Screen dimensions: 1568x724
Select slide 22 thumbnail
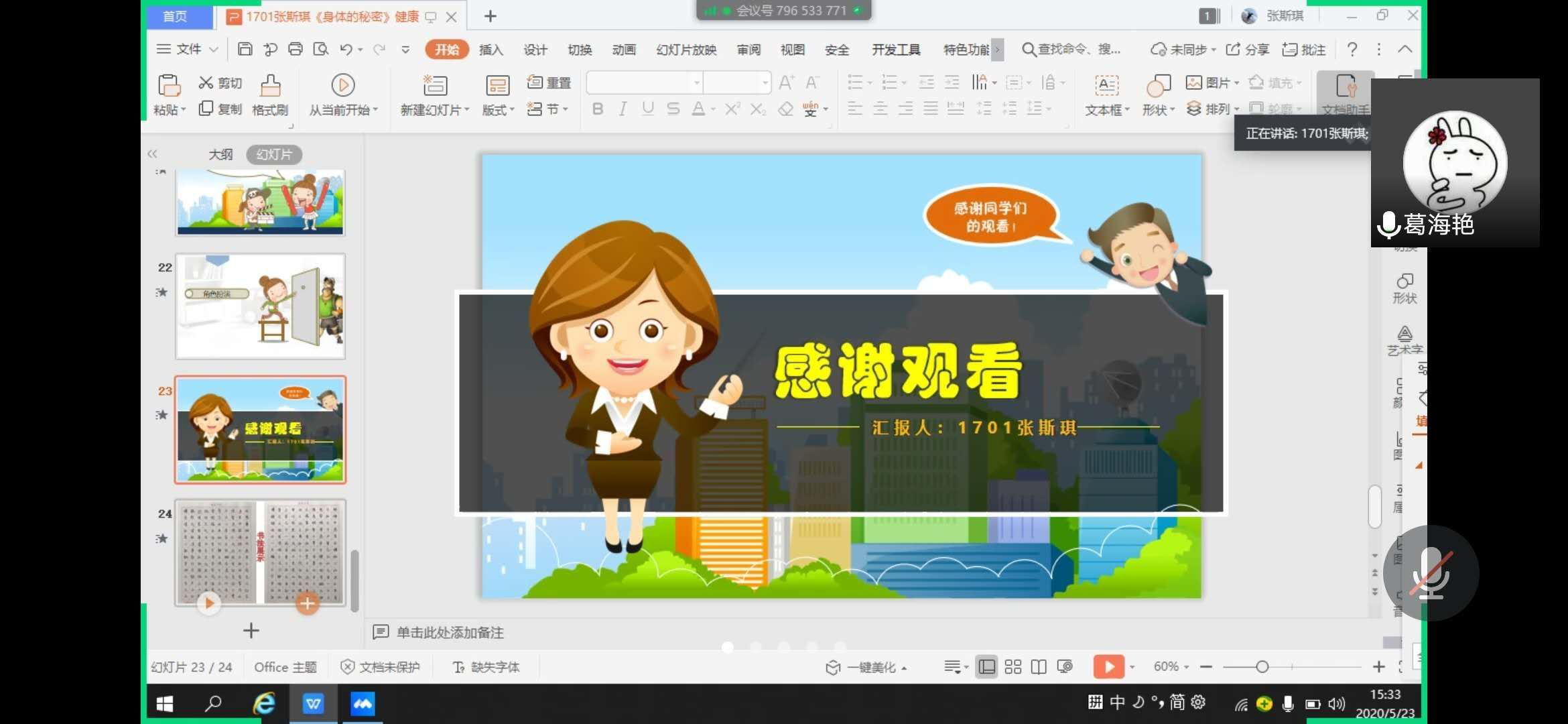(x=260, y=306)
